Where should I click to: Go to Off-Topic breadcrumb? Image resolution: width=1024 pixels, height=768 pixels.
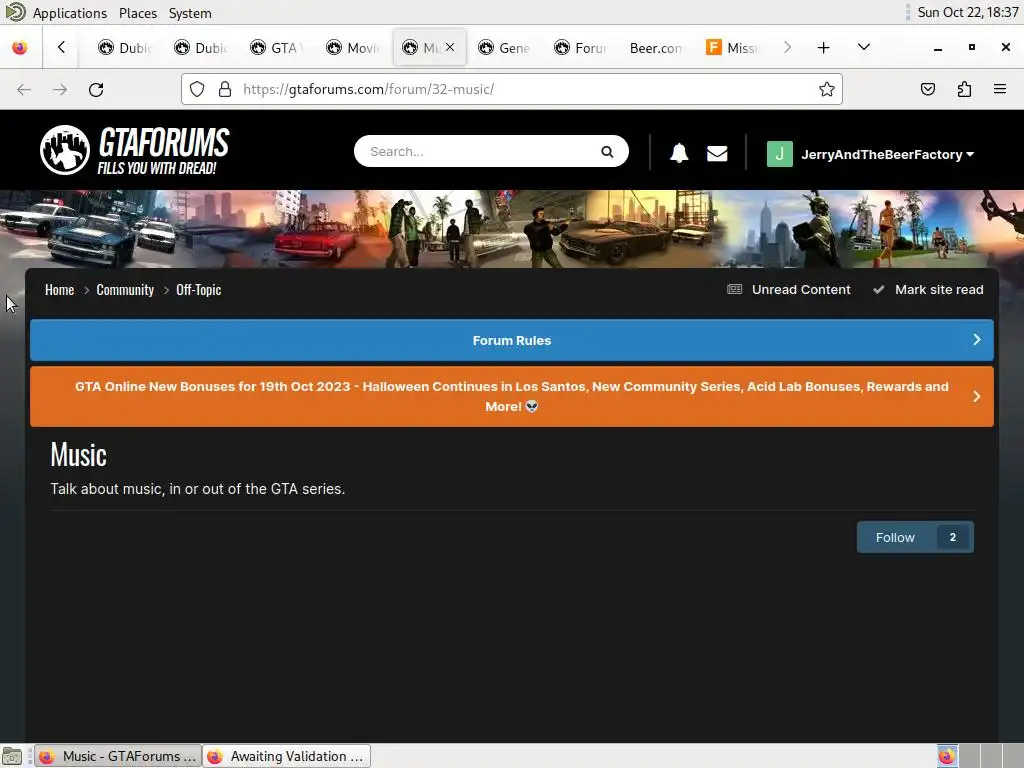coord(199,290)
